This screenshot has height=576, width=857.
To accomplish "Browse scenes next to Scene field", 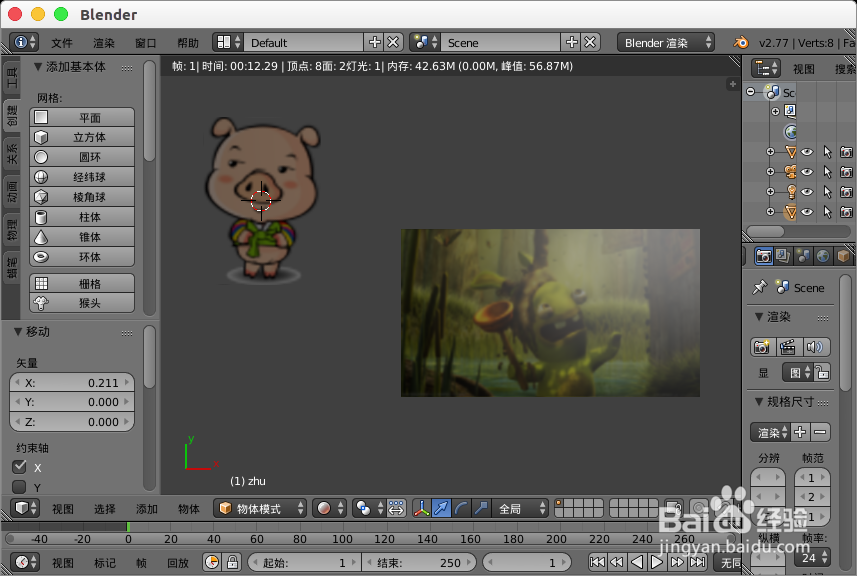I will (x=425, y=42).
